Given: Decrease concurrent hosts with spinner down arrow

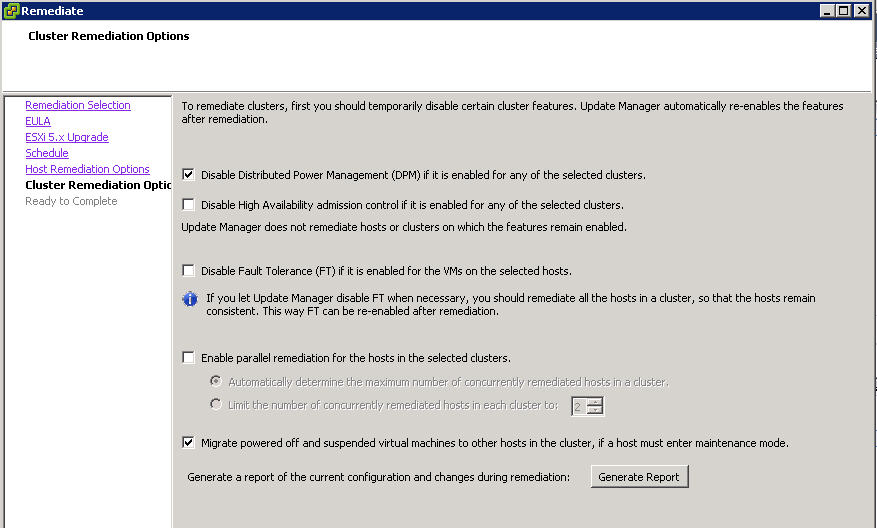Looking at the screenshot, I should pyautogui.click(x=595, y=410).
